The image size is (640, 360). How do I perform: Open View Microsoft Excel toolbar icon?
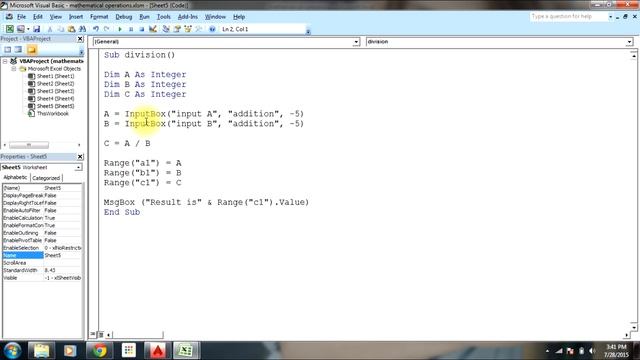click(x=10, y=29)
